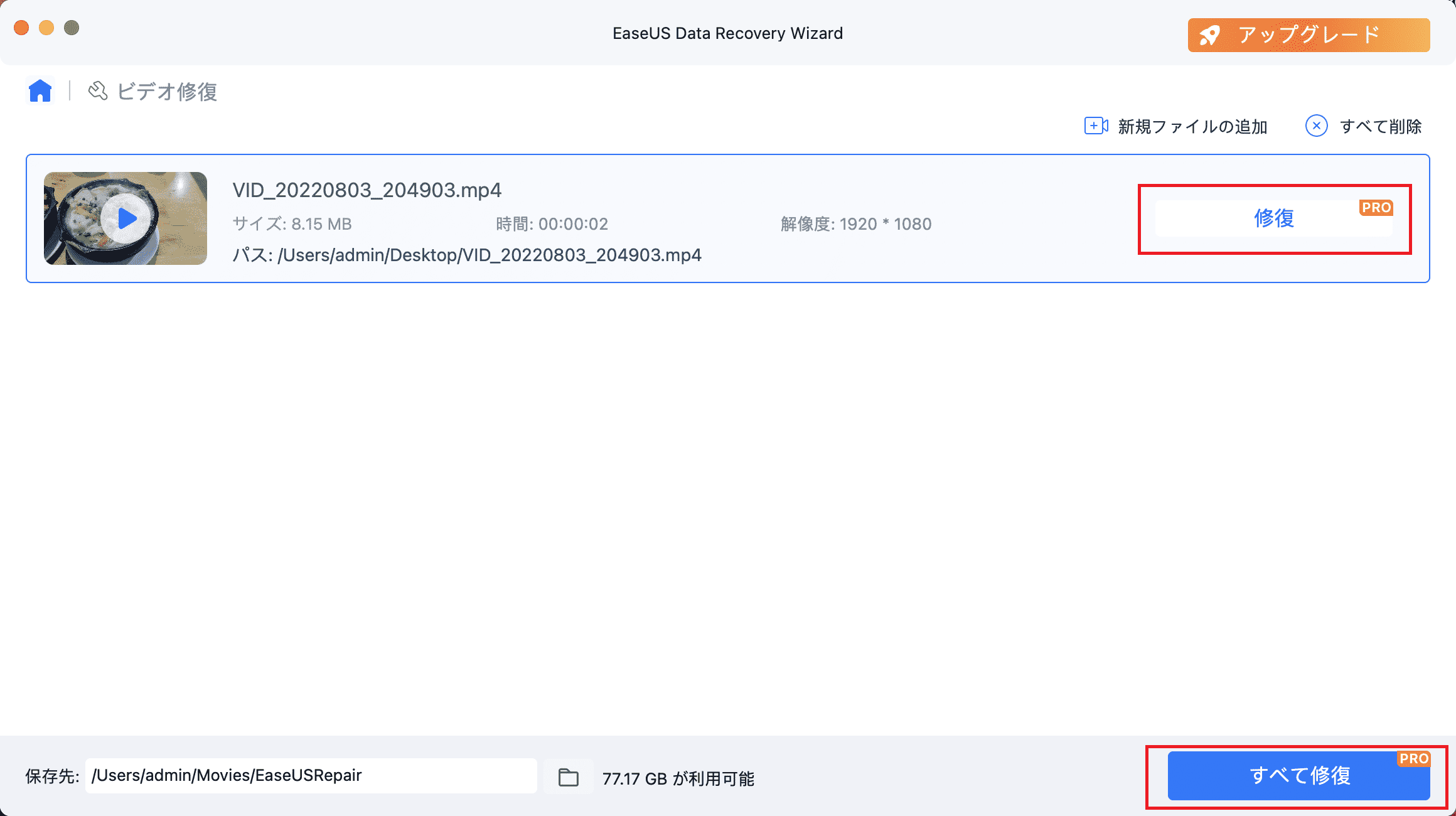Viewport: 1456px width, 816px height.
Task: Click the camera-plus icon next to 新規ファイルの追加
Action: (1096, 126)
